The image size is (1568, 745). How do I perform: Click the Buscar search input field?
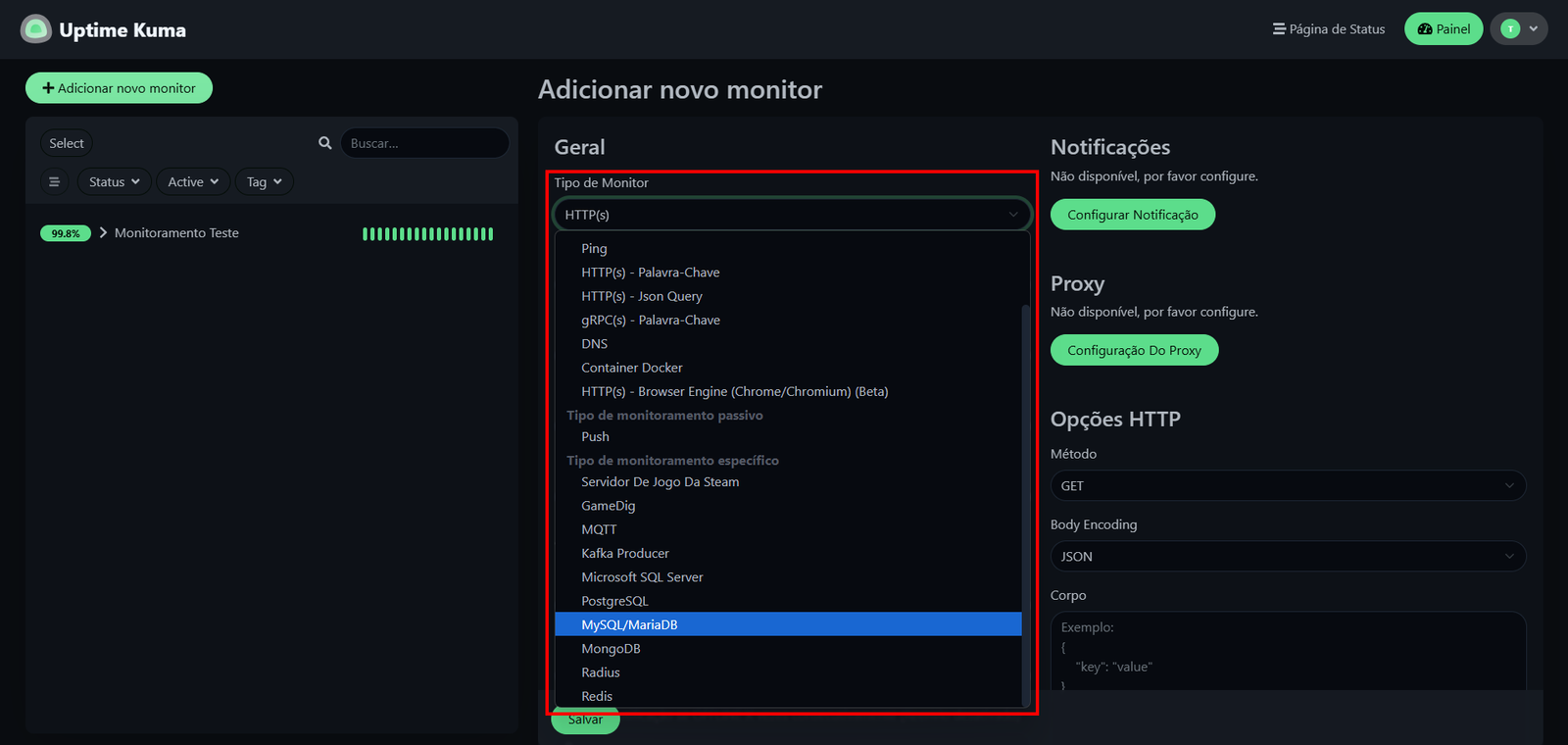pos(424,143)
